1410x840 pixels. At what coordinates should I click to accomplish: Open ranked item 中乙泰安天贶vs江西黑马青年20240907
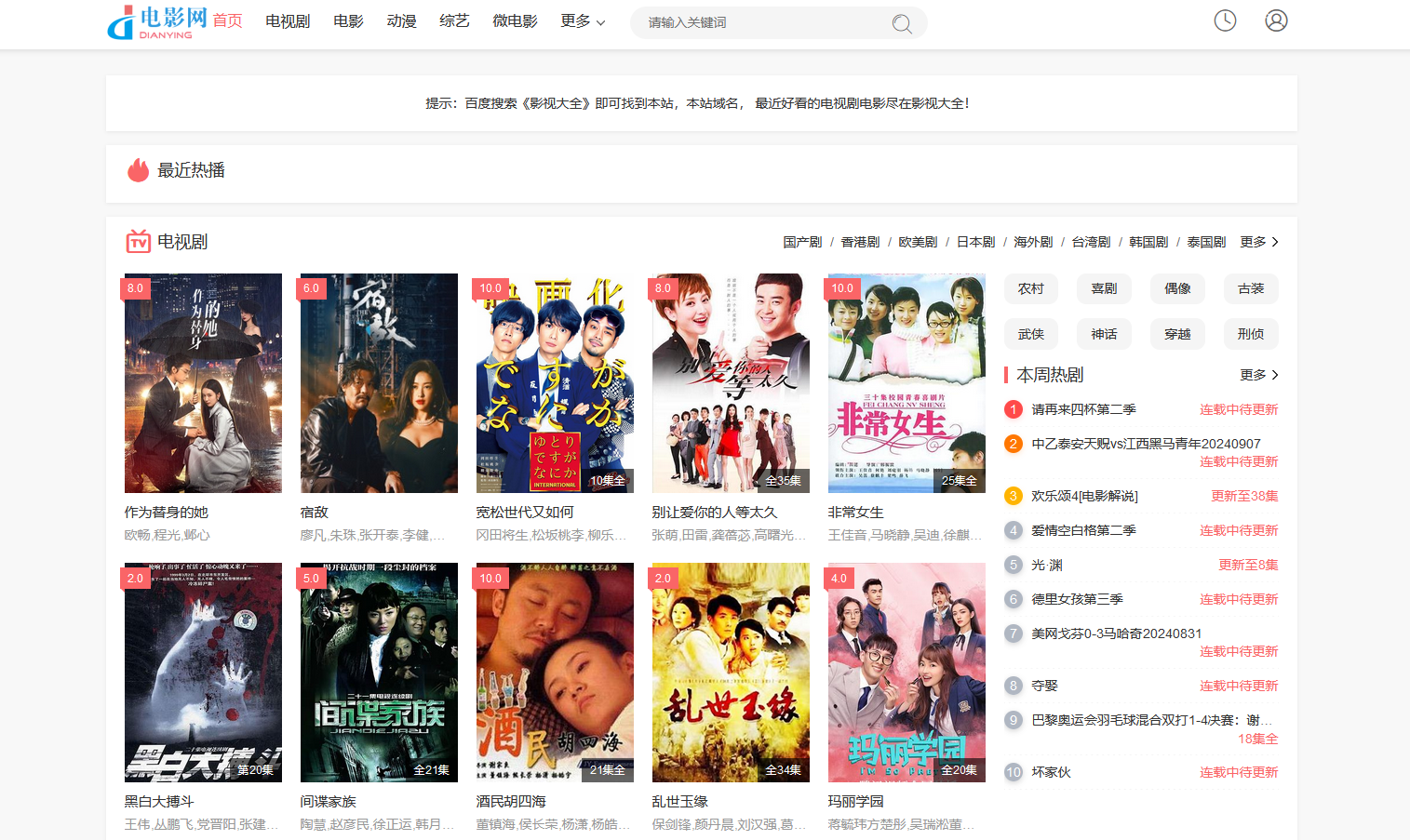[x=1146, y=444]
